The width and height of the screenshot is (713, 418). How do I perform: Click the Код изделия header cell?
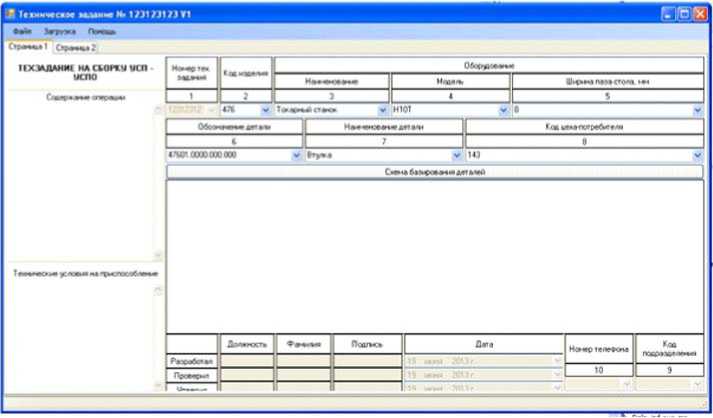(246, 73)
